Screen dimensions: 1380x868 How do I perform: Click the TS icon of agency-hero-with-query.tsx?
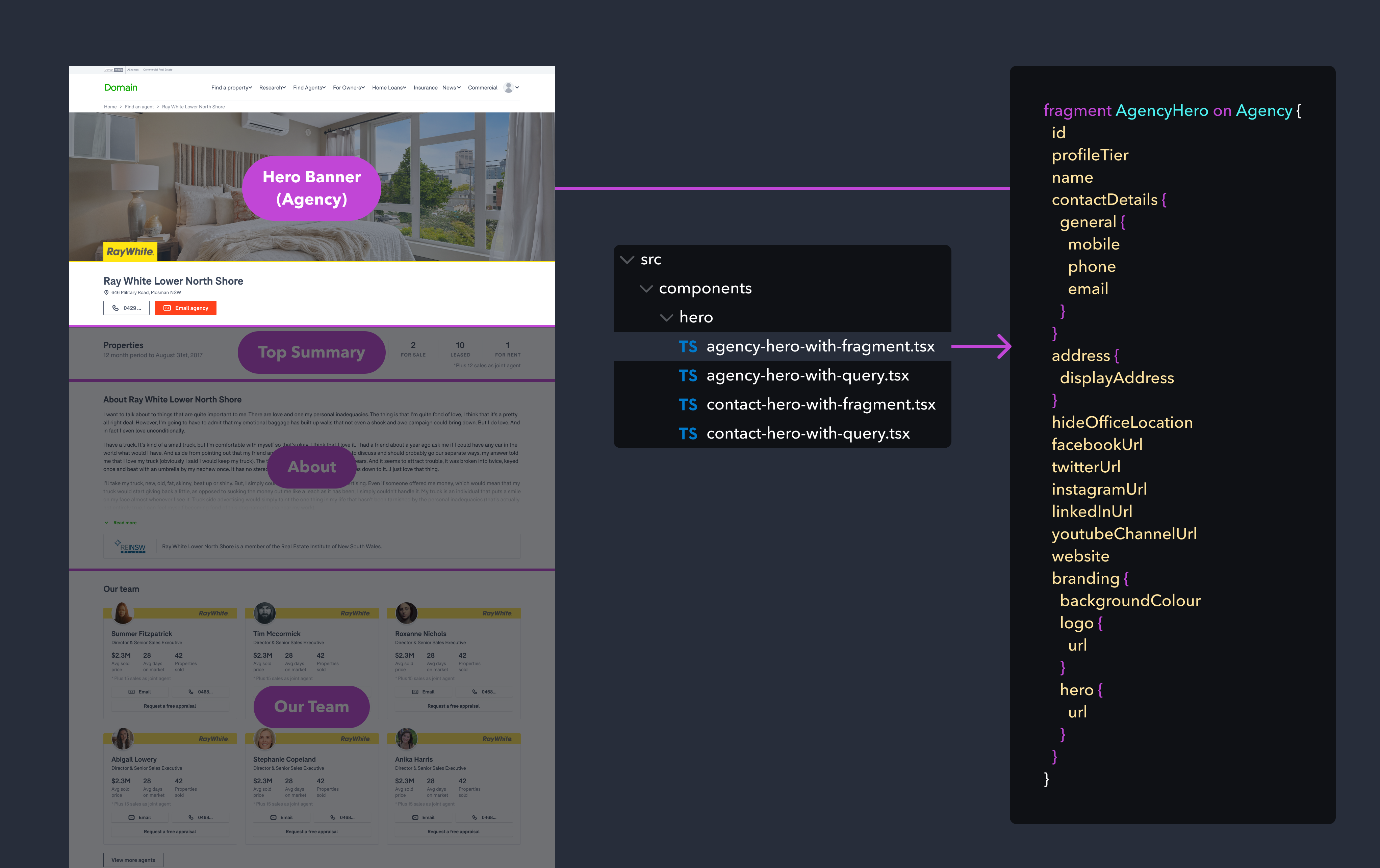(688, 376)
